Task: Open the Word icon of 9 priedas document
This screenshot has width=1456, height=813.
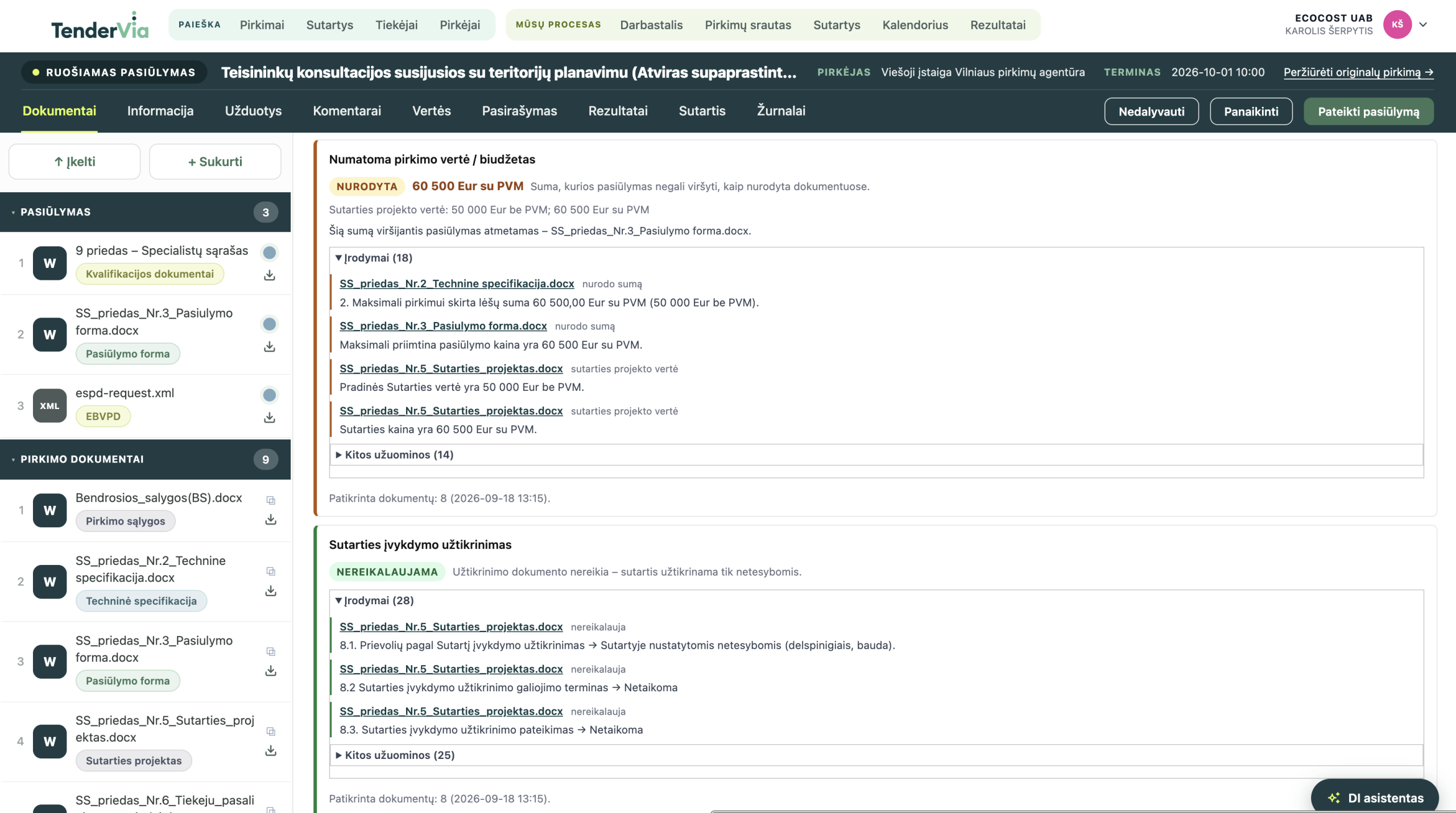Action: pos(49,263)
